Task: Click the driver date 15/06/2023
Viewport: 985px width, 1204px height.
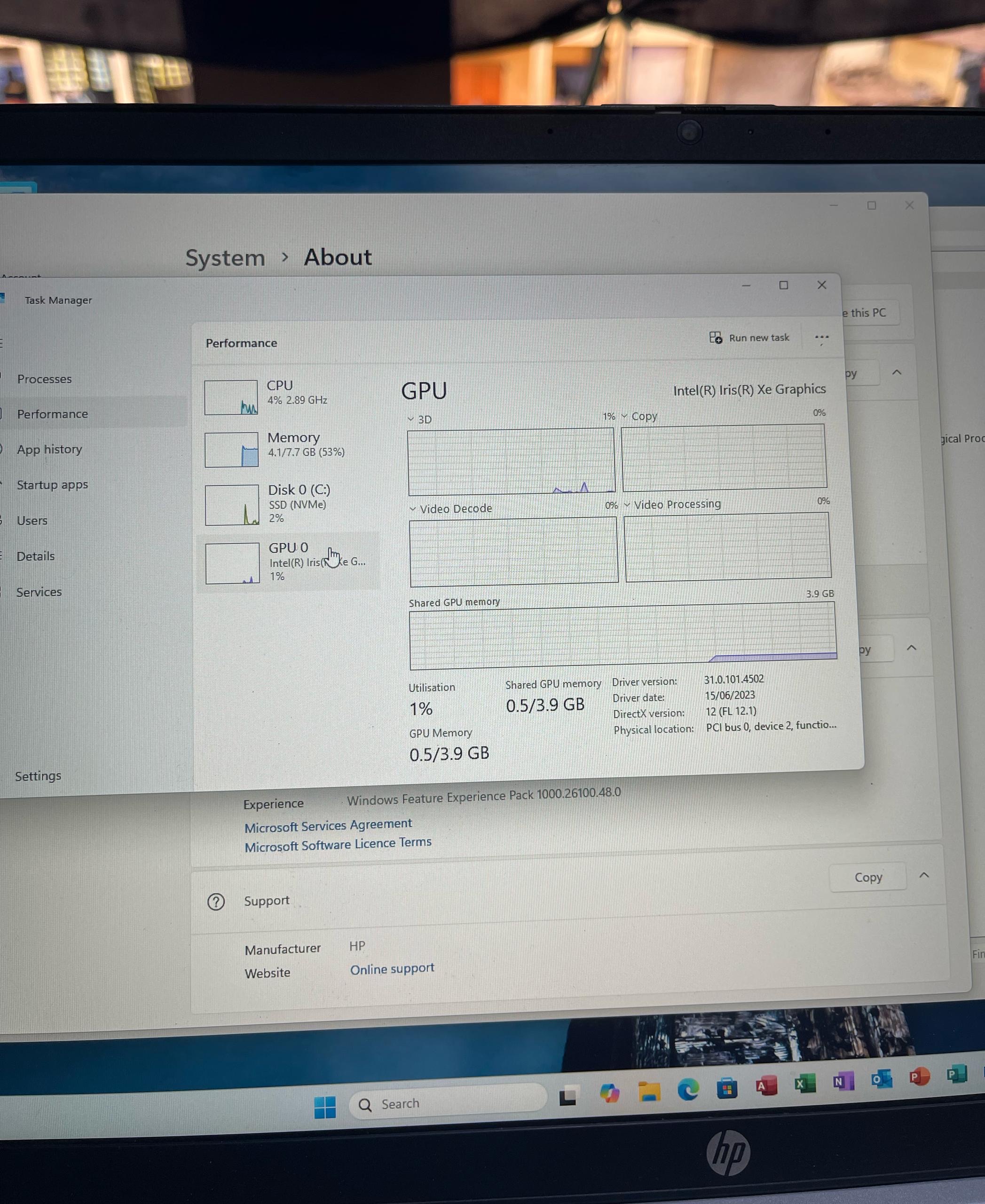Action: [730, 696]
